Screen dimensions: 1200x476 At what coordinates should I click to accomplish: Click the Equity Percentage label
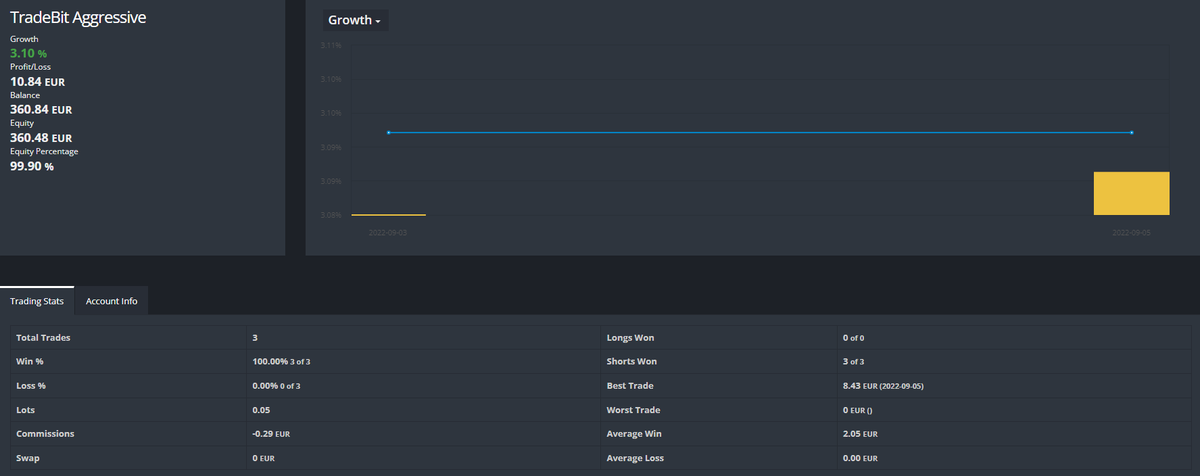tap(44, 151)
